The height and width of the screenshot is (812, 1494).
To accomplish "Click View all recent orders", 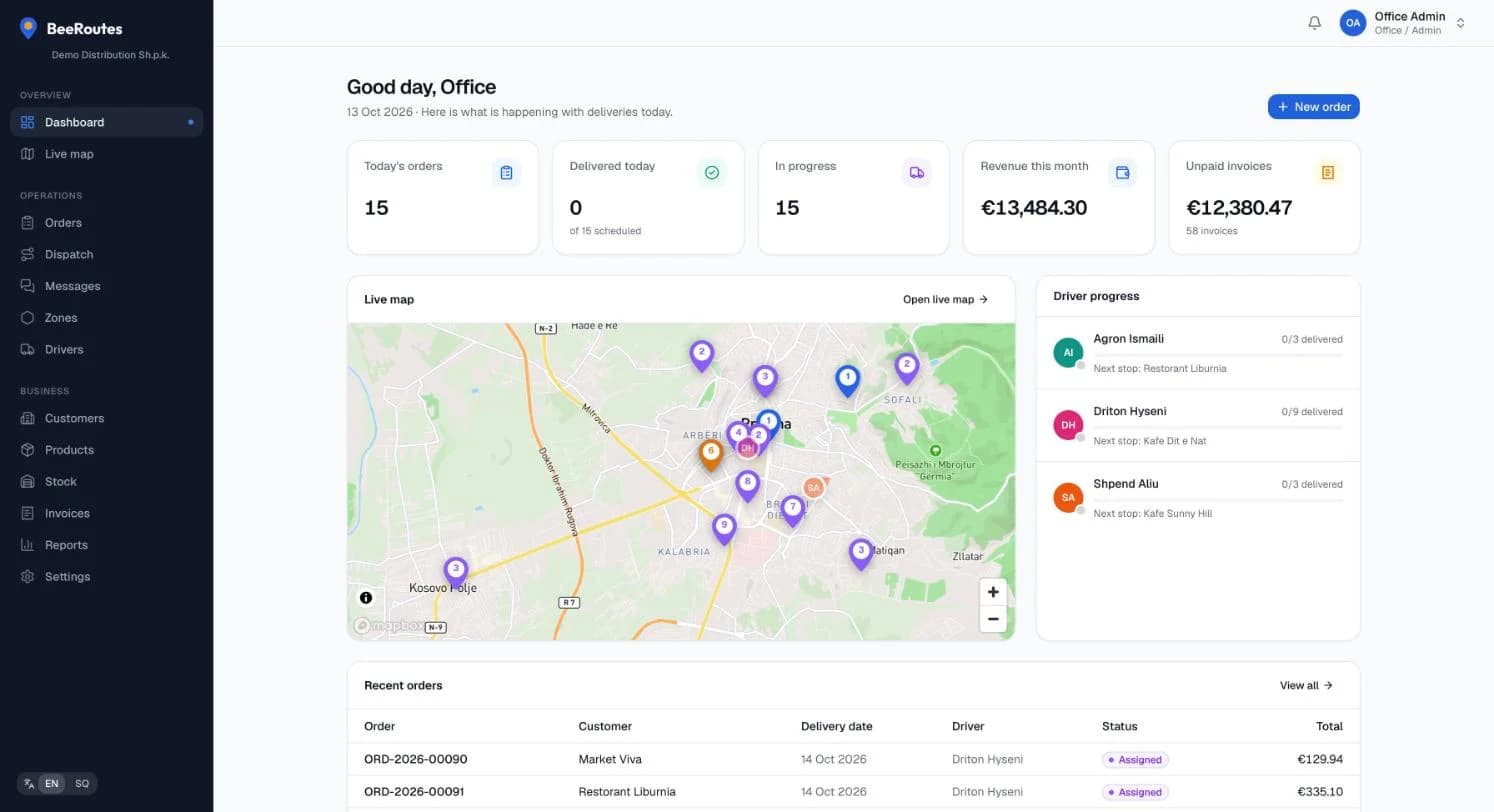I will pyautogui.click(x=1306, y=685).
